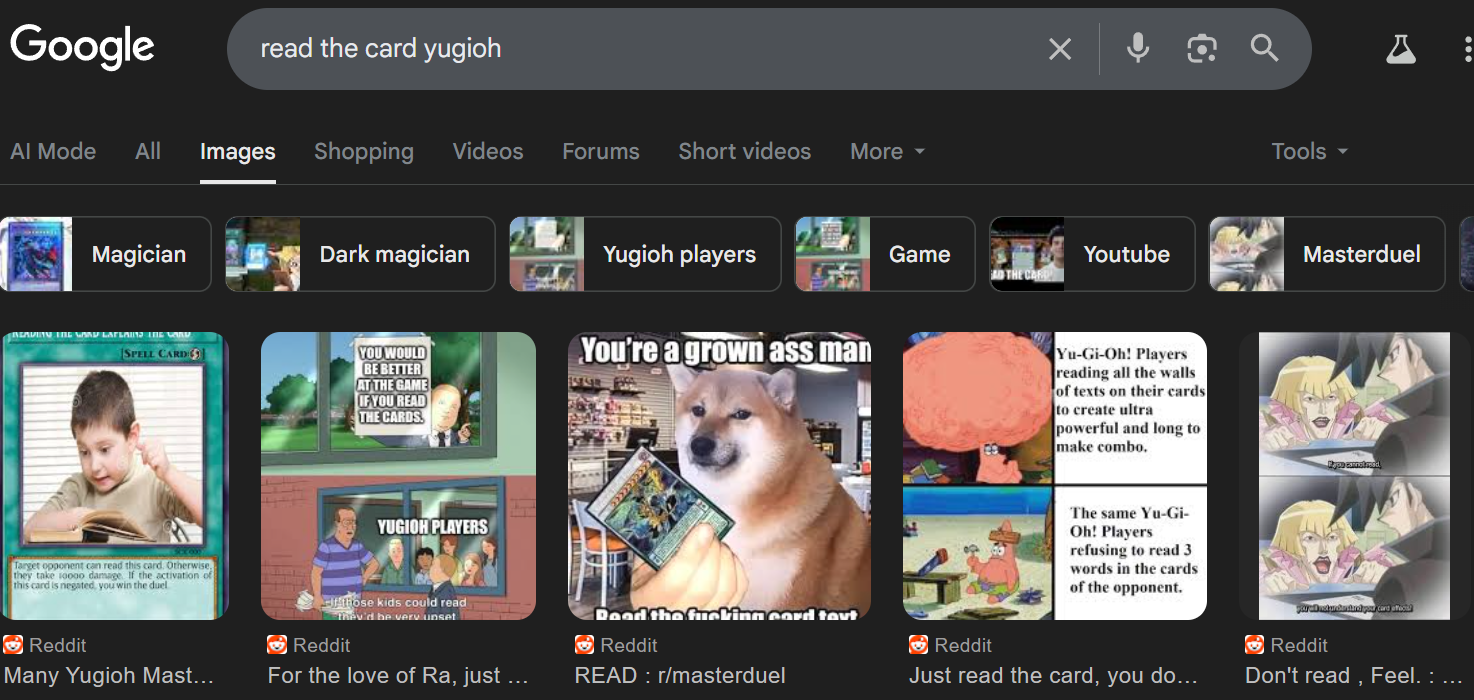
Task: Open 'Many Yugioh Mast…' result title
Action: [109, 676]
